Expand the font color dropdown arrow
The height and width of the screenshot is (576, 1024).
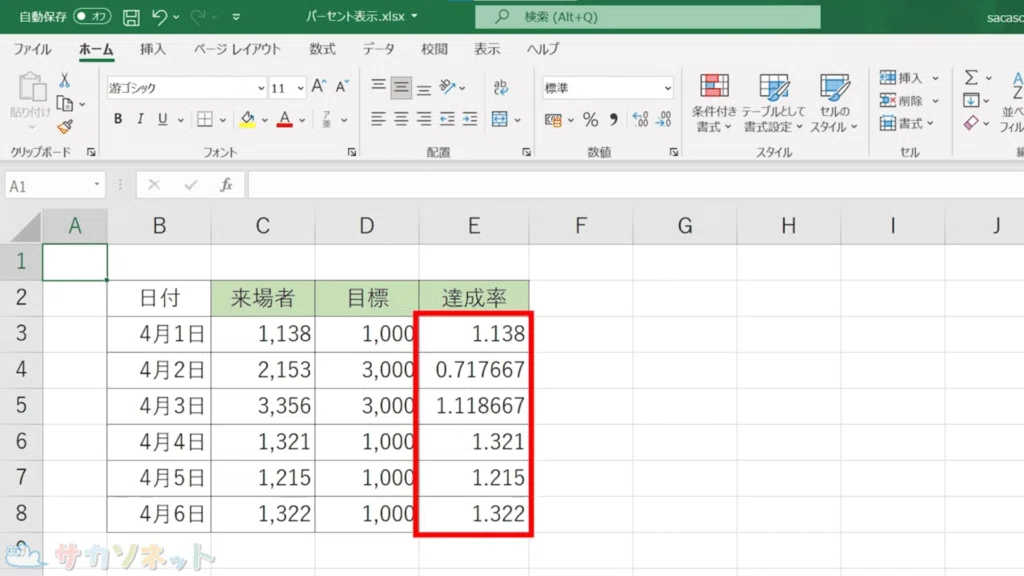point(302,120)
